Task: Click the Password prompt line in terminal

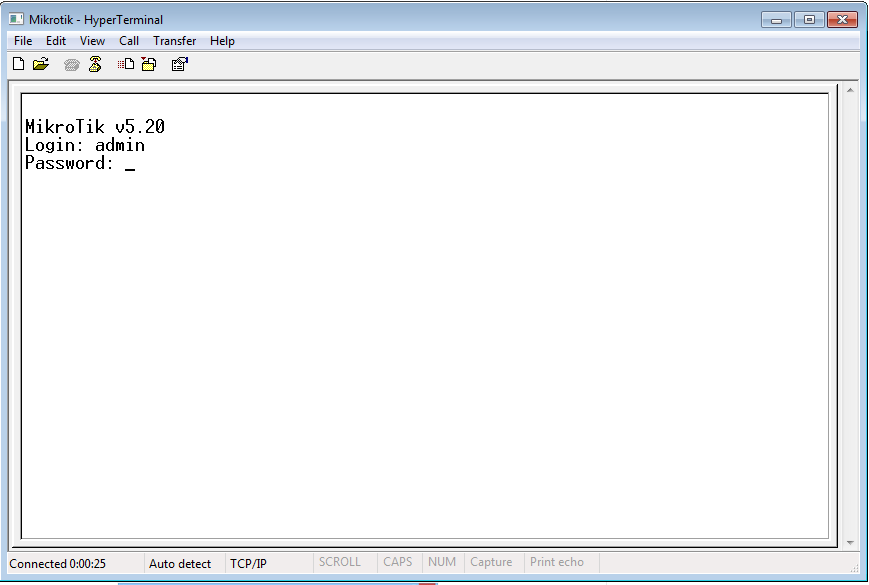Action: [80, 163]
